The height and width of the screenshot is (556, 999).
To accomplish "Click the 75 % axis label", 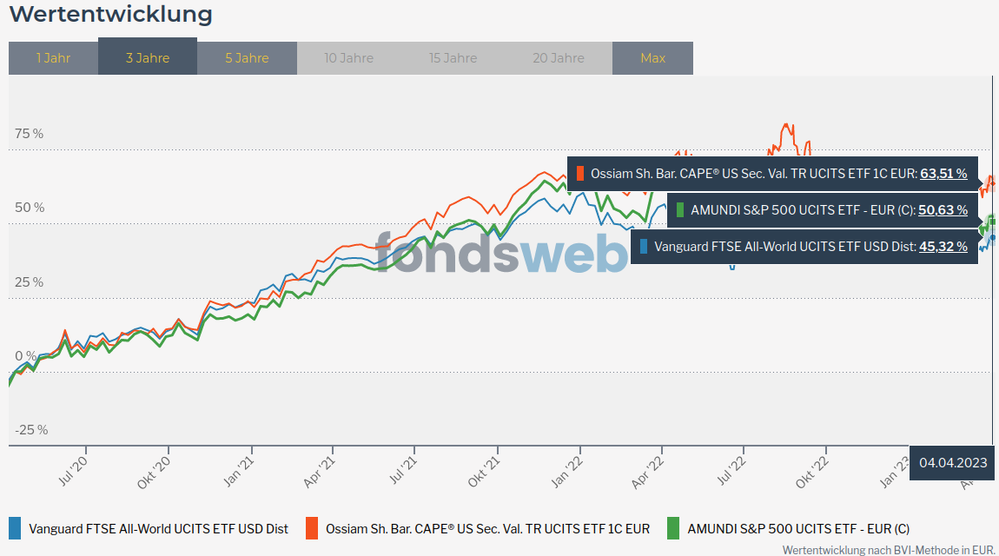I will click(29, 134).
